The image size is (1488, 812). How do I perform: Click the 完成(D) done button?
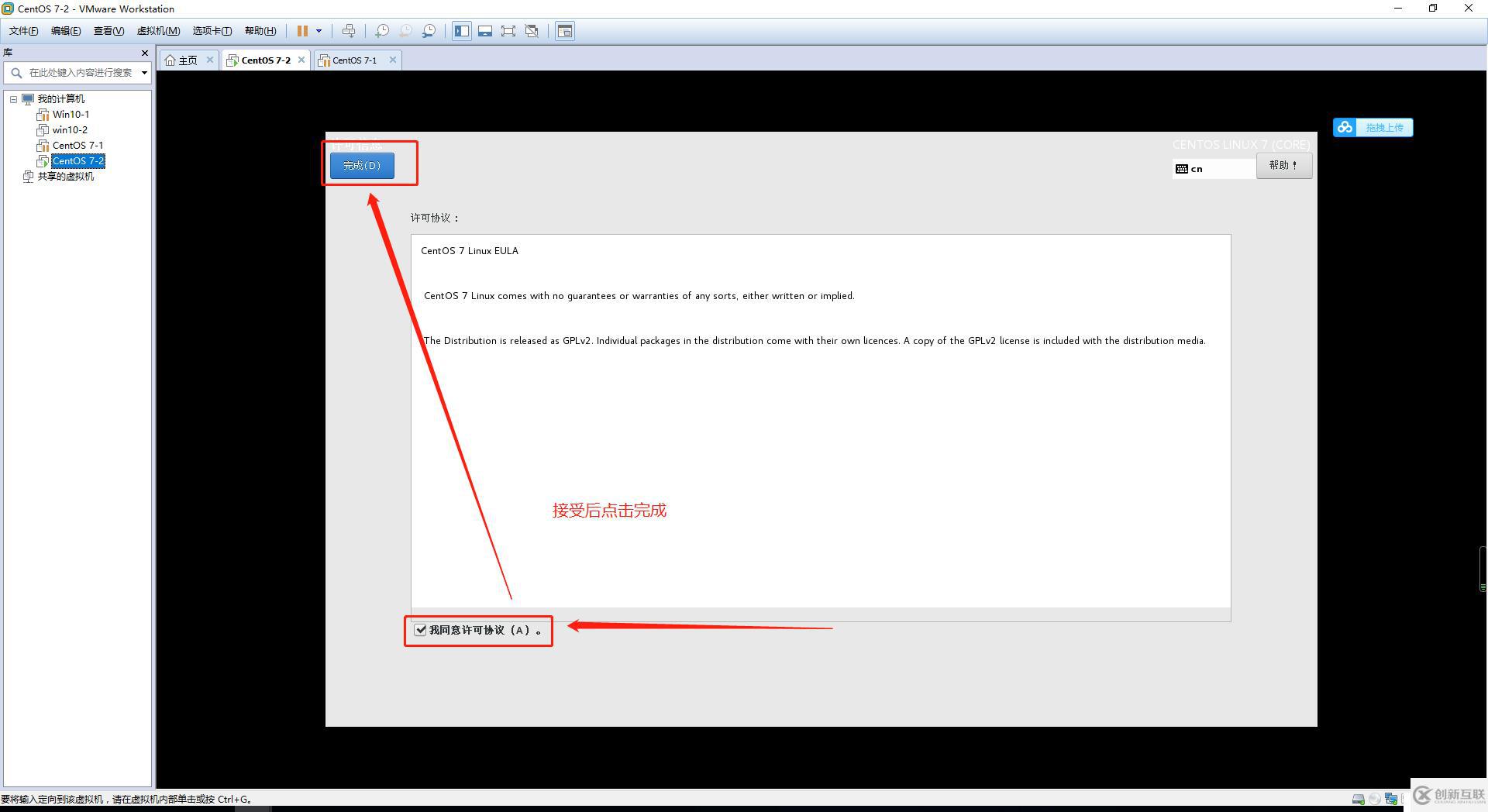tap(362, 166)
